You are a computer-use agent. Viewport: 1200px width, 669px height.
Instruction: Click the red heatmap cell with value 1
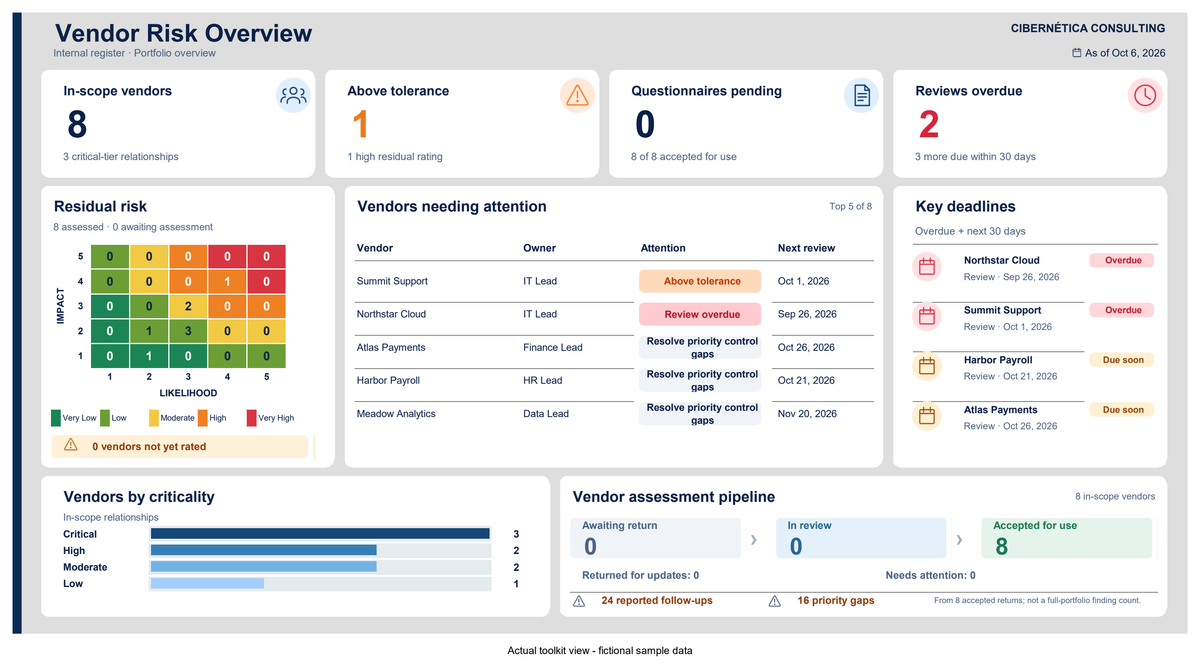[227, 282]
